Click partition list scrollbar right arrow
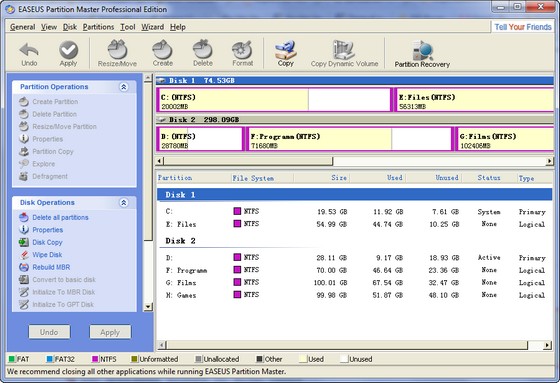Image resolution: width=560 pixels, height=383 pixels. click(x=547, y=345)
